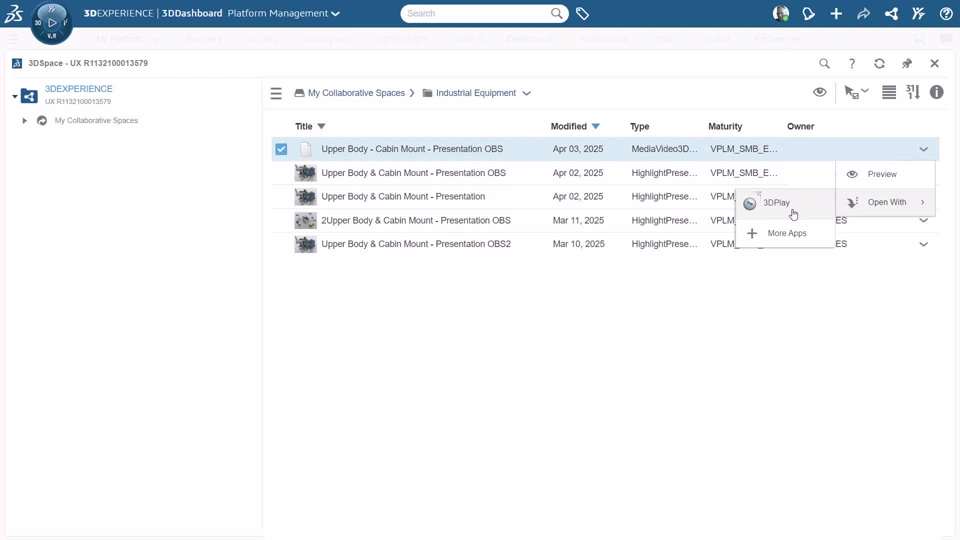Open the 3DEXPERIENCE compass
Screen dimensions: 960x540
pos(52,23)
